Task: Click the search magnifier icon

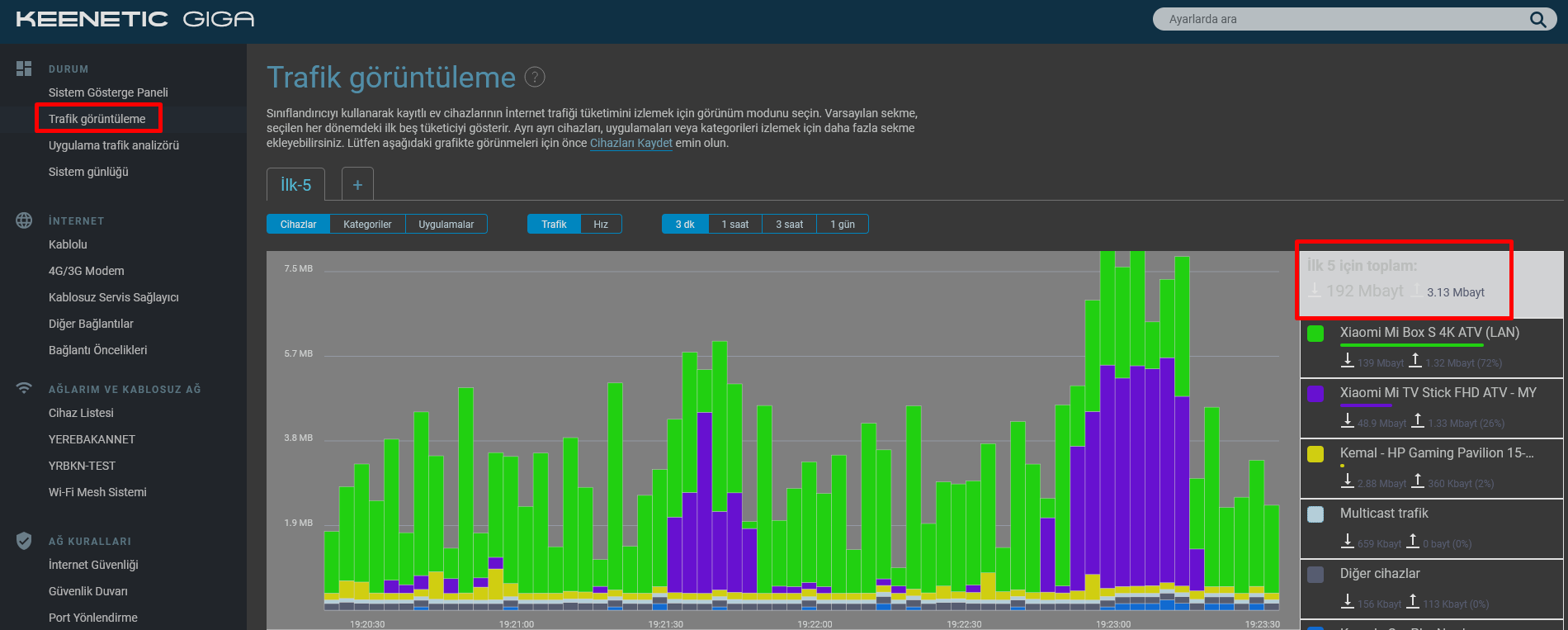Action: click(x=1538, y=19)
